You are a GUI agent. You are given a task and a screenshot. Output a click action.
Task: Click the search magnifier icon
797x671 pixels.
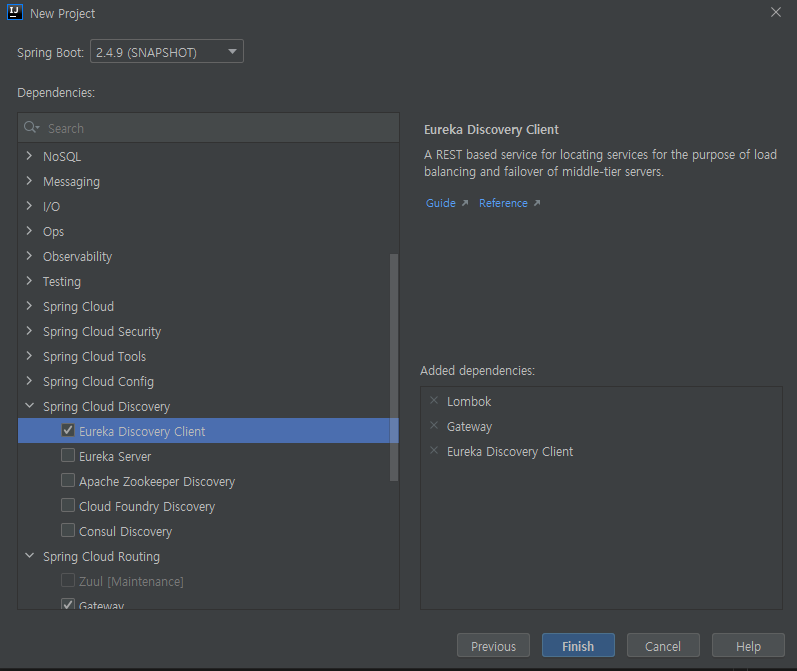pos(31,128)
